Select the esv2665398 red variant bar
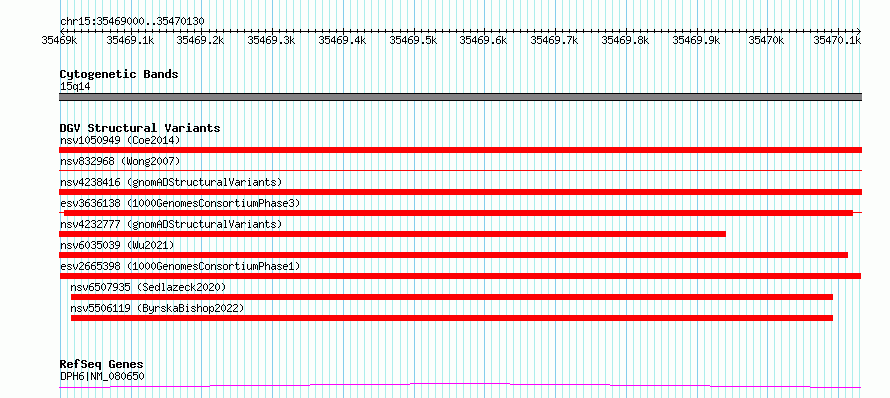This screenshot has width=890, height=398. (460, 276)
